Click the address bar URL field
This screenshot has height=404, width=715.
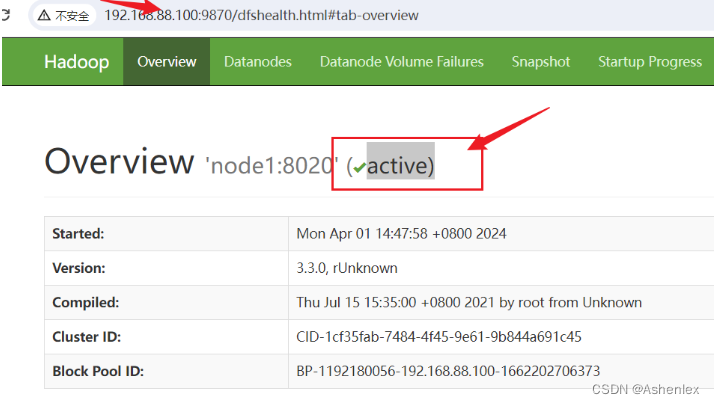261,15
